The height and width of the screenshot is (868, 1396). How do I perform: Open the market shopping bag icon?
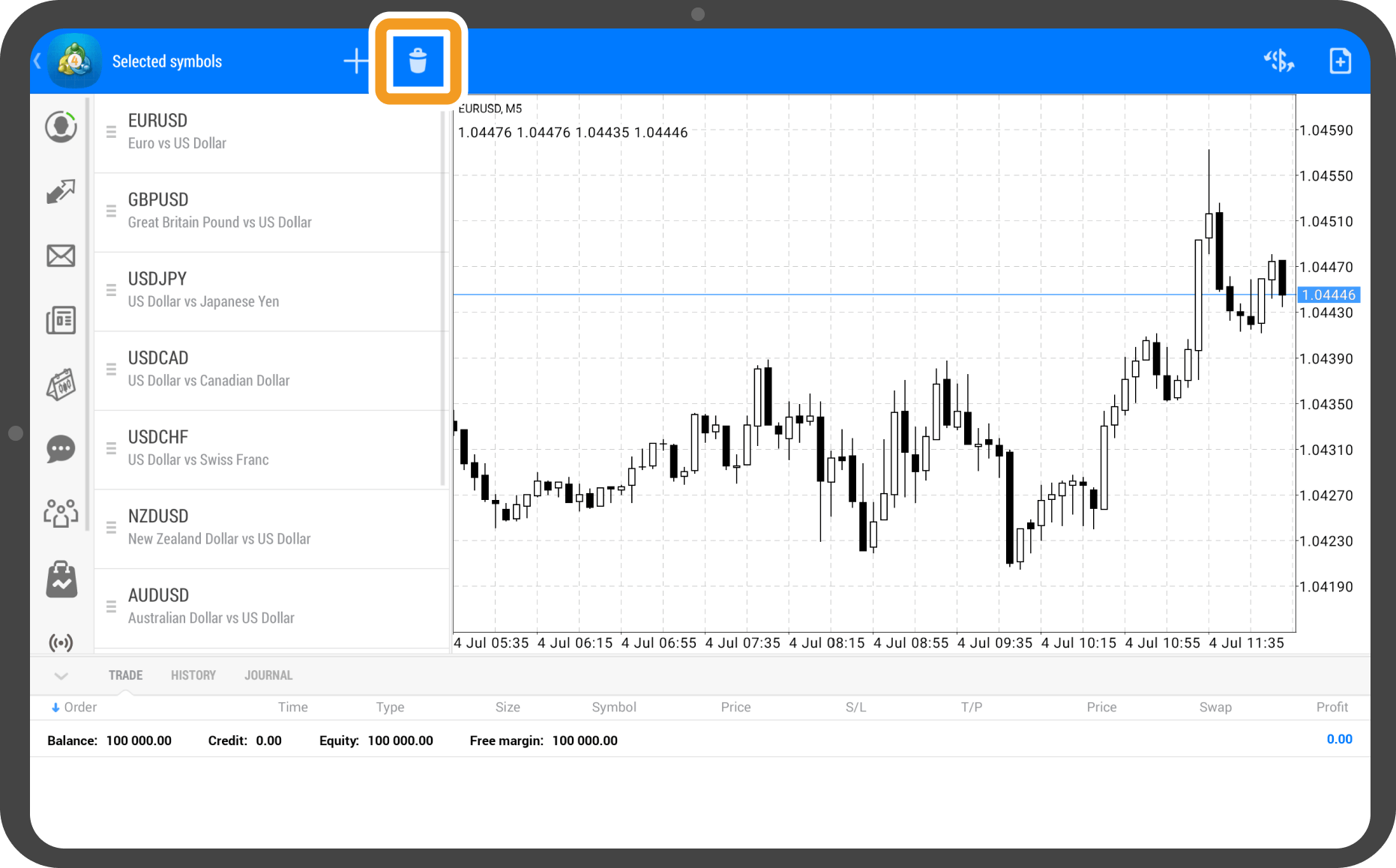click(x=61, y=579)
